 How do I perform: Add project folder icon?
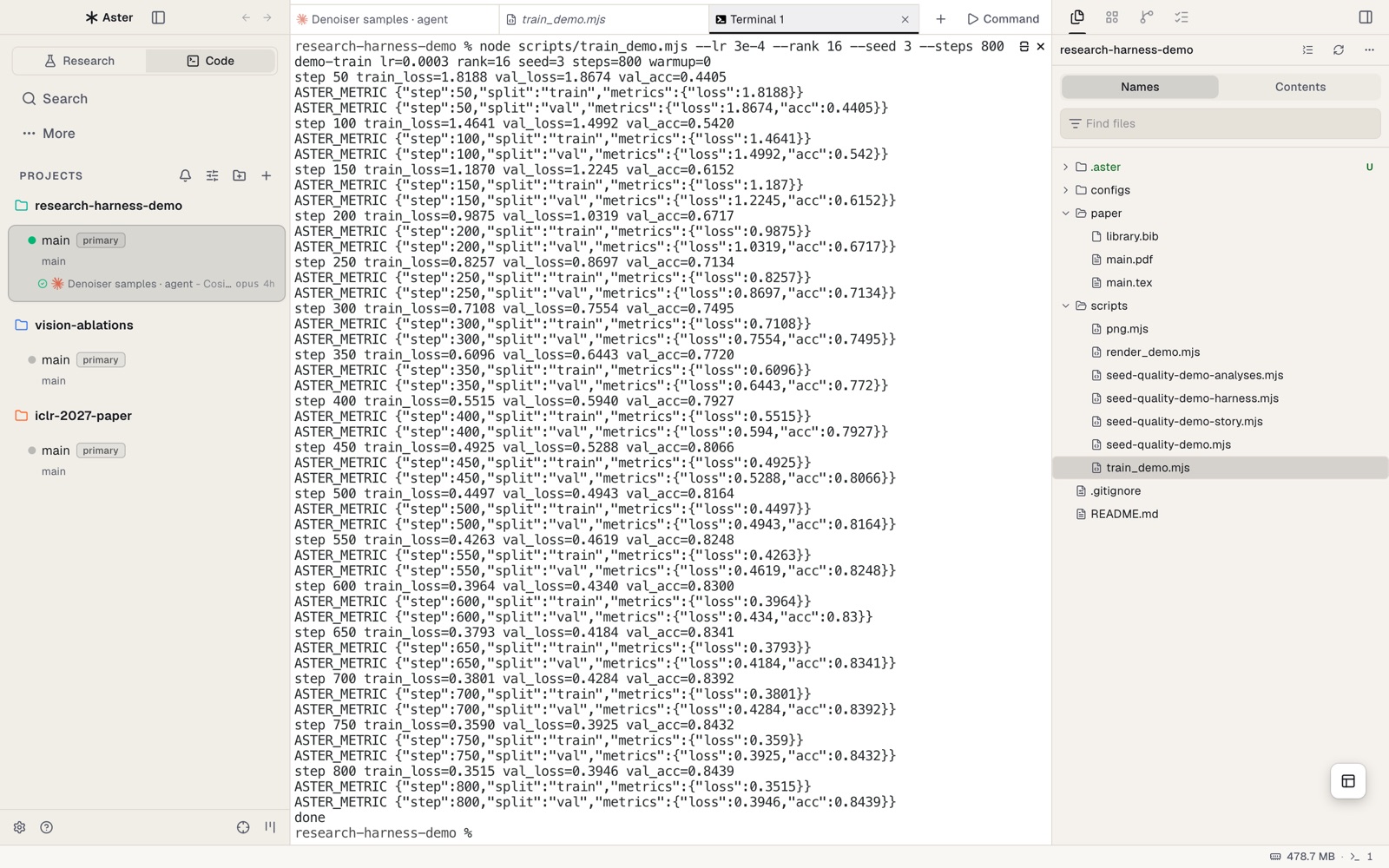(x=239, y=175)
